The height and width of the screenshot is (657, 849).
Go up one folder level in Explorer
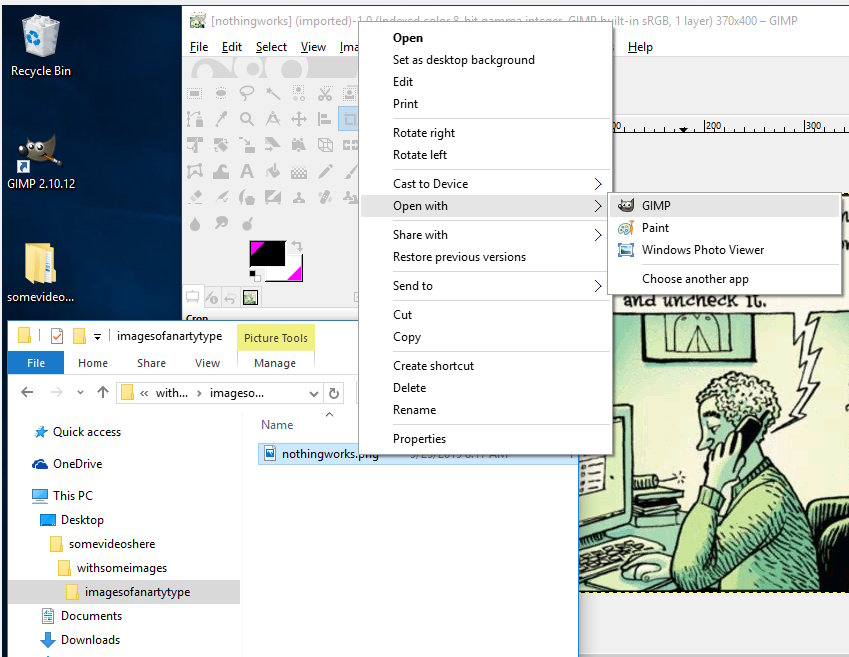pos(103,392)
